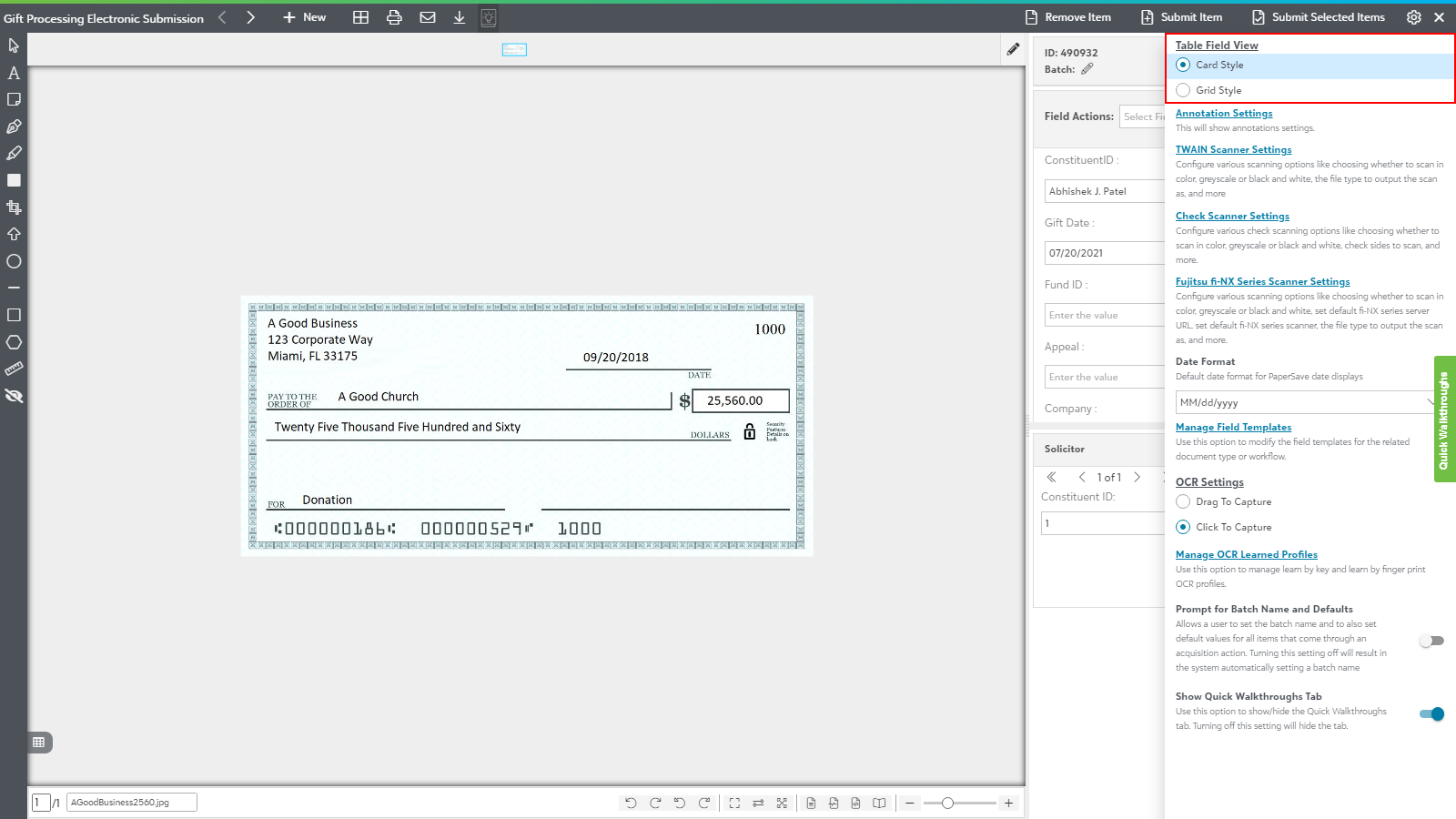
Task: Select the crop tool in sidebar
Action: pyautogui.click(x=14, y=207)
